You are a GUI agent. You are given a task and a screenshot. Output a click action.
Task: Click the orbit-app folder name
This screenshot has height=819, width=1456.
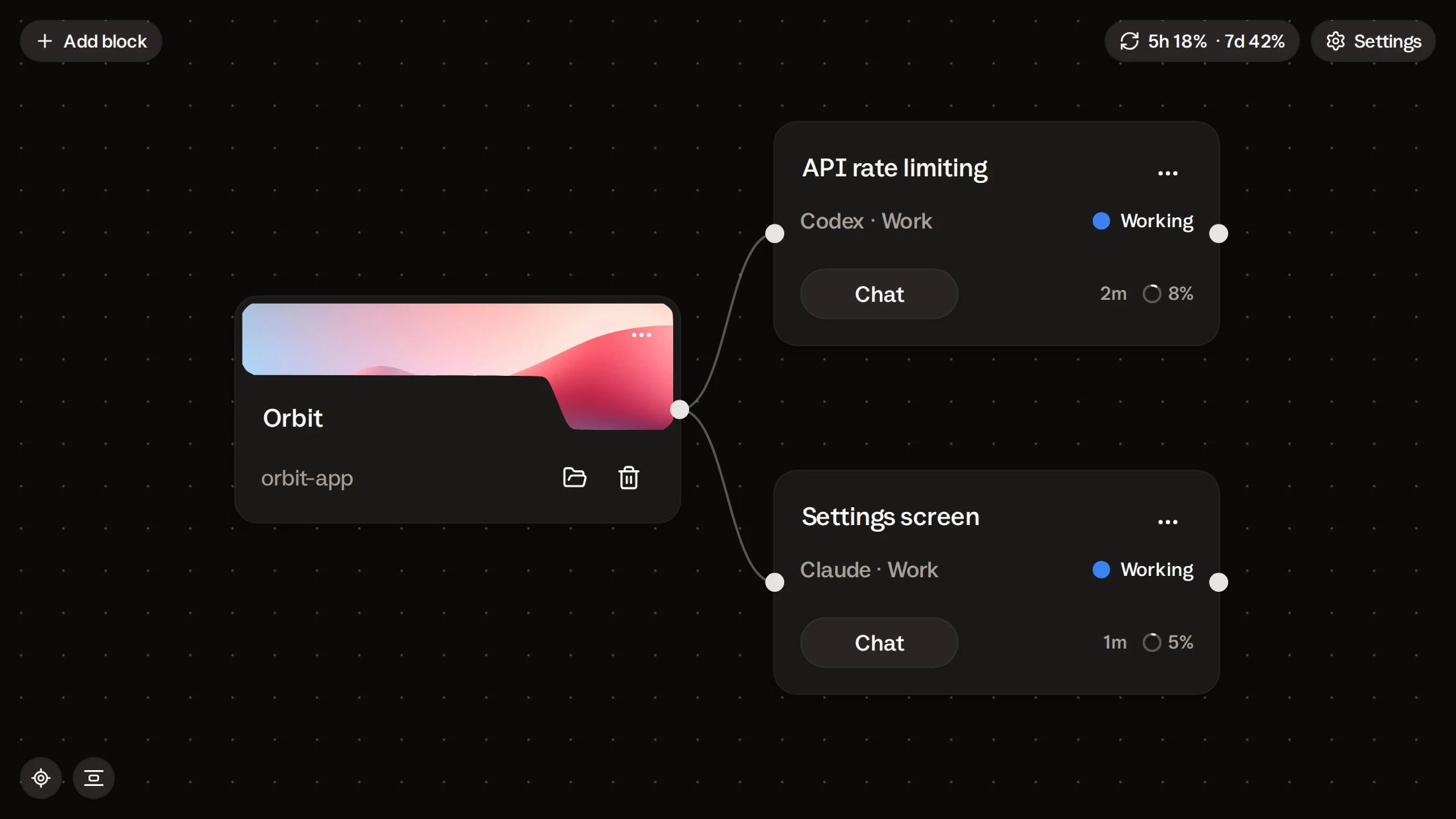coord(307,478)
